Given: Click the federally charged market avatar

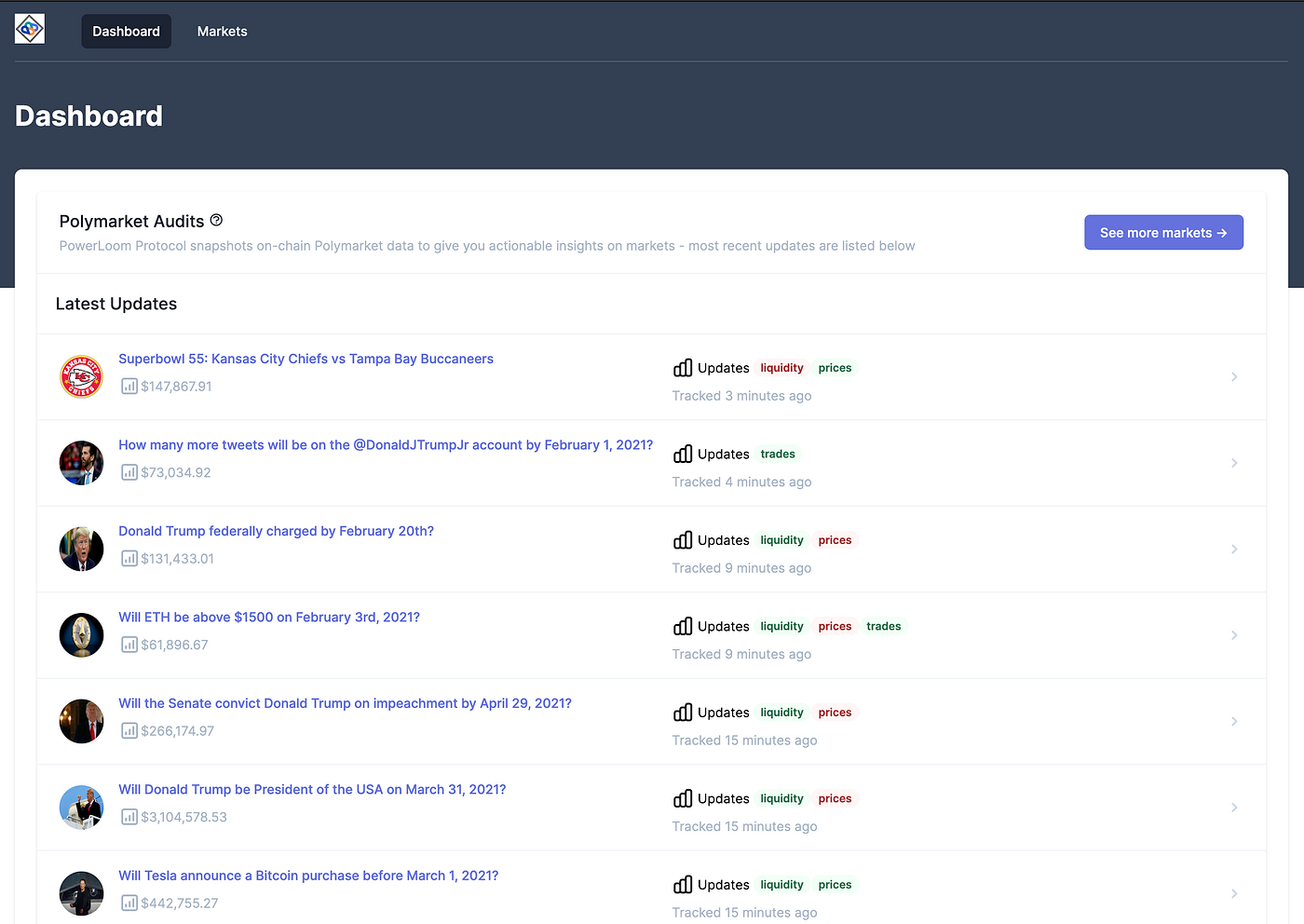Looking at the screenshot, I should [82, 549].
